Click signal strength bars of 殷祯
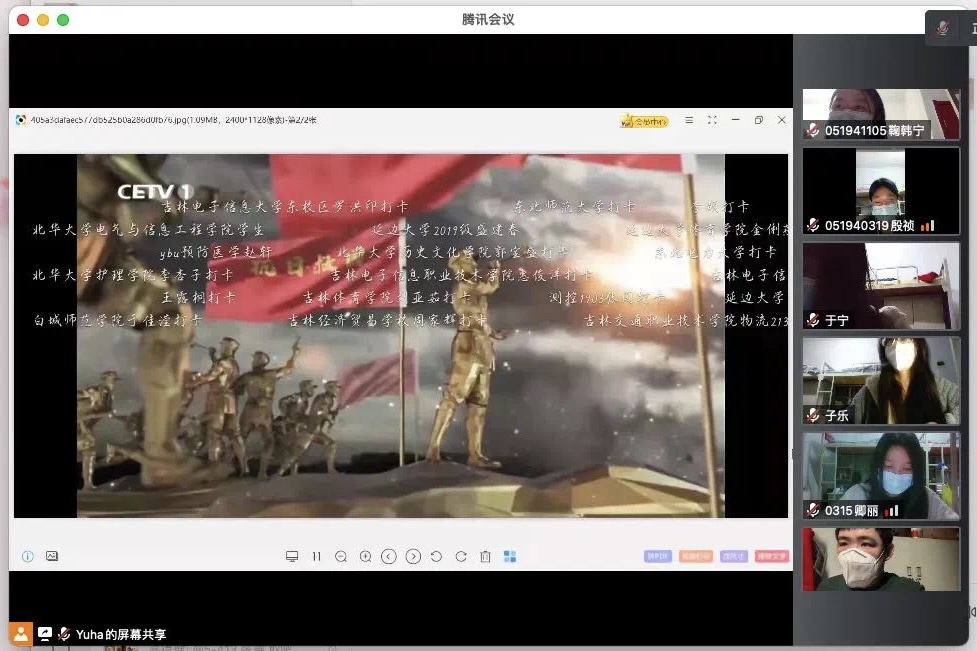Screen dimensions: 977x651 pos(928,226)
